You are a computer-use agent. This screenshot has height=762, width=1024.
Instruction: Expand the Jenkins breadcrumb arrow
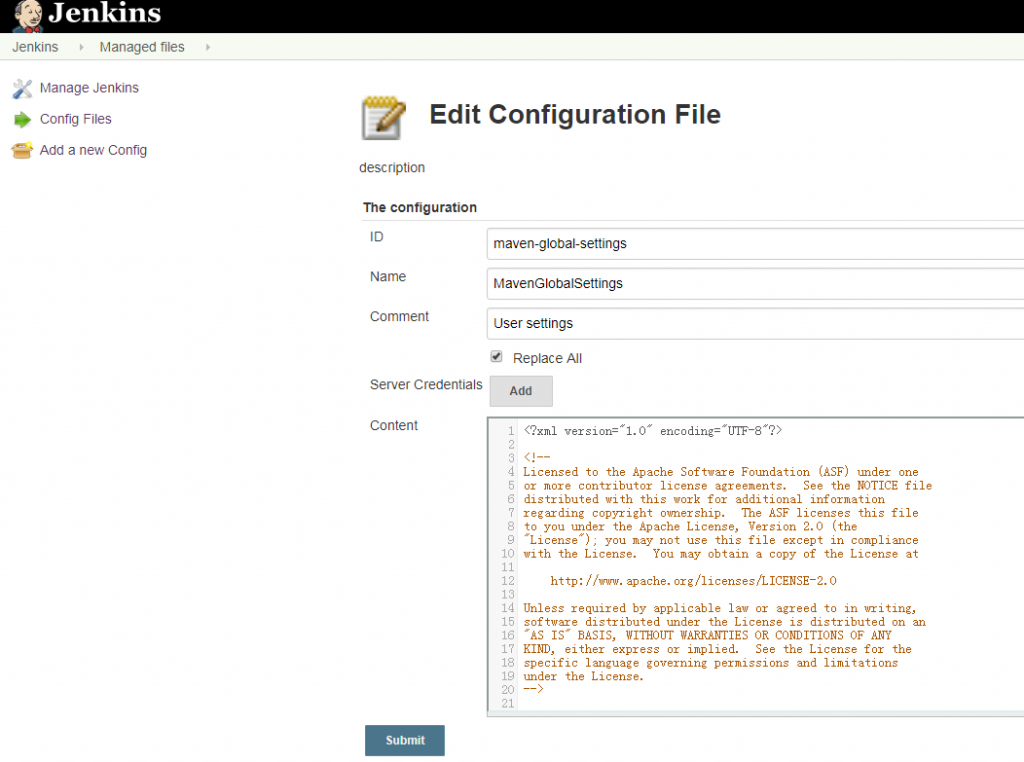[81, 47]
